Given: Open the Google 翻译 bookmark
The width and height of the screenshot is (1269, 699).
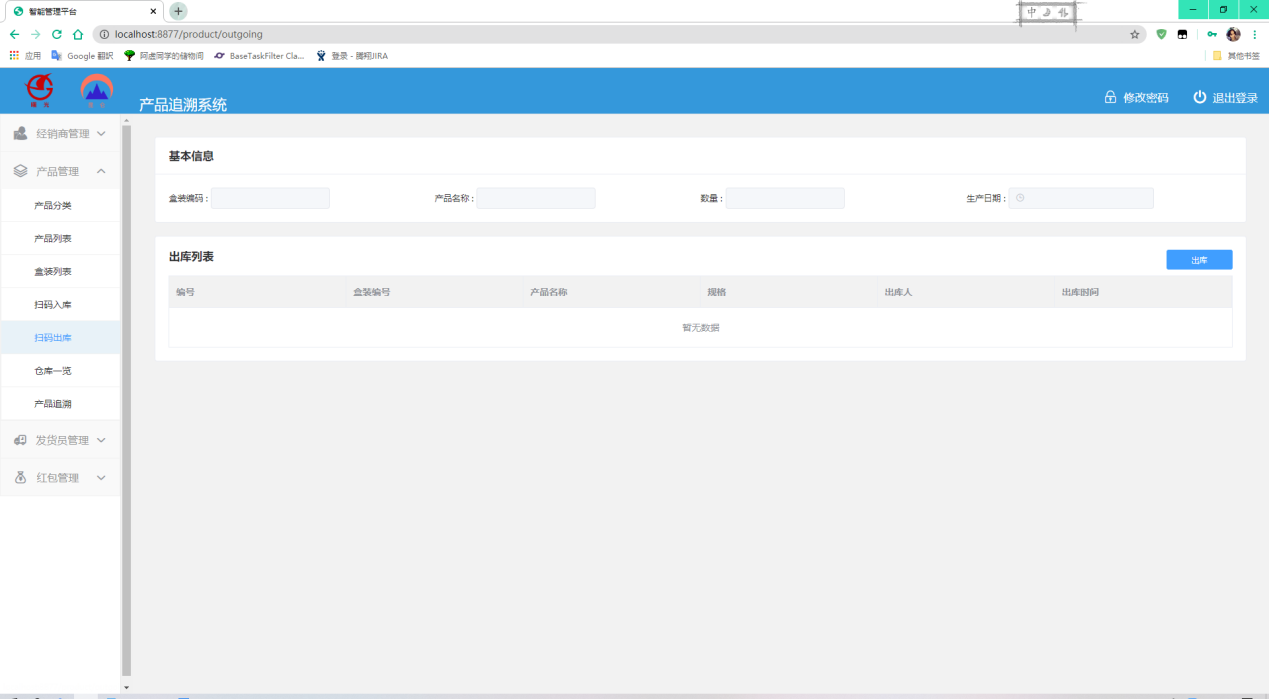Looking at the screenshot, I should (x=82, y=56).
